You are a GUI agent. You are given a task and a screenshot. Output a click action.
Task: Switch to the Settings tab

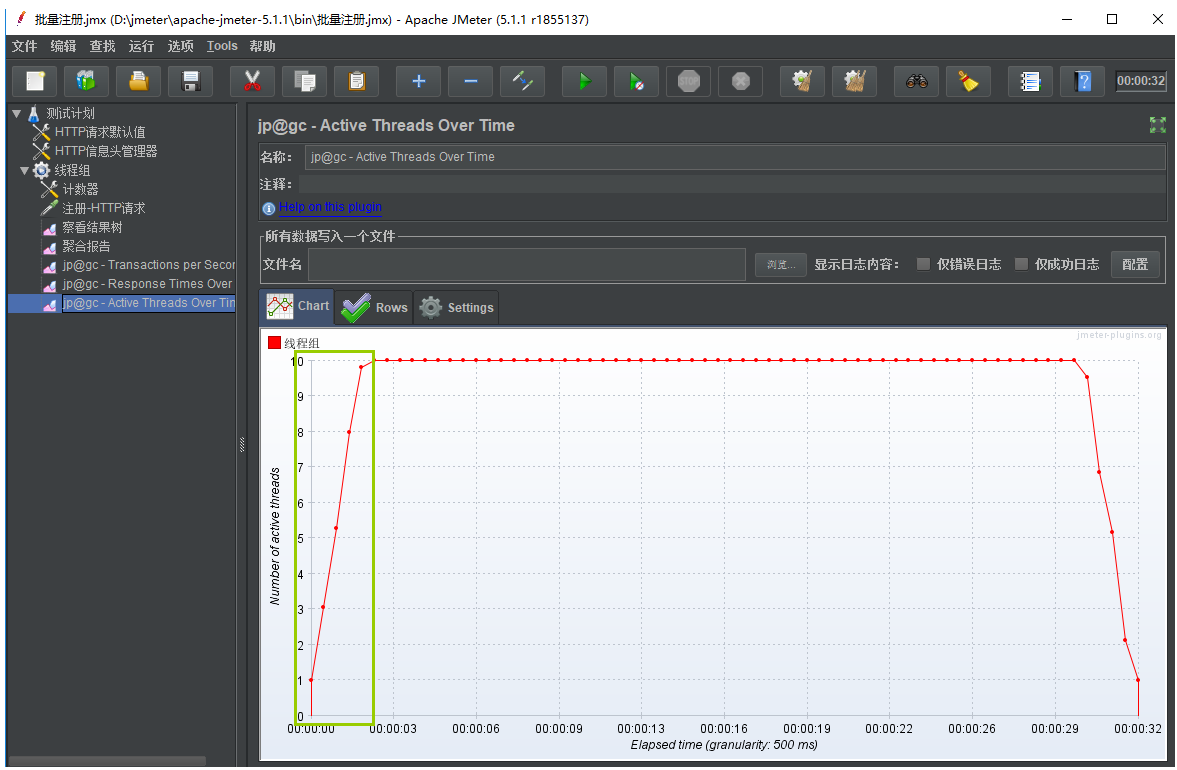coord(456,308)
